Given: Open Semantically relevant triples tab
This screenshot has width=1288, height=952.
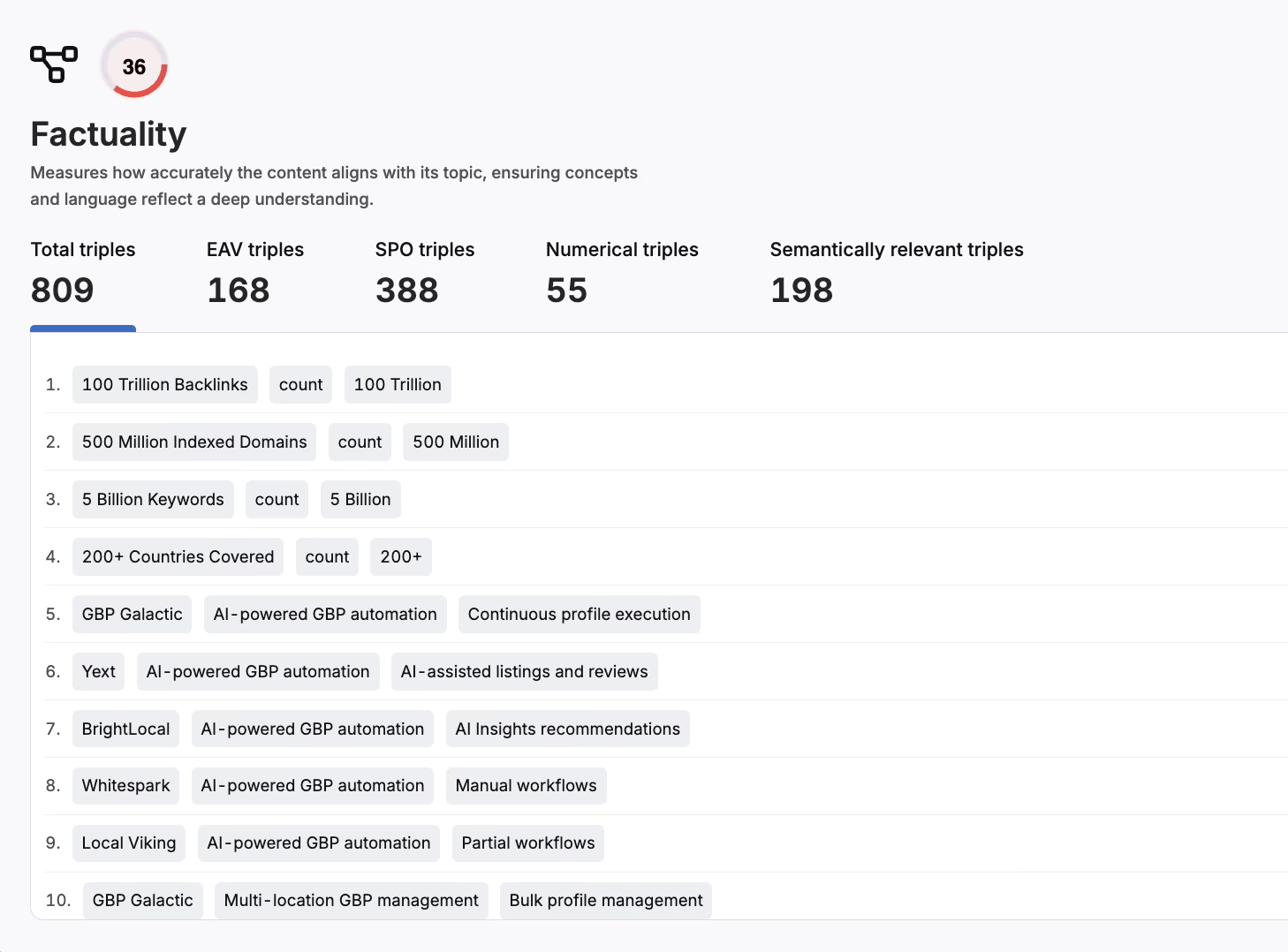Looking at the screenshot, I should click(897, 274).
